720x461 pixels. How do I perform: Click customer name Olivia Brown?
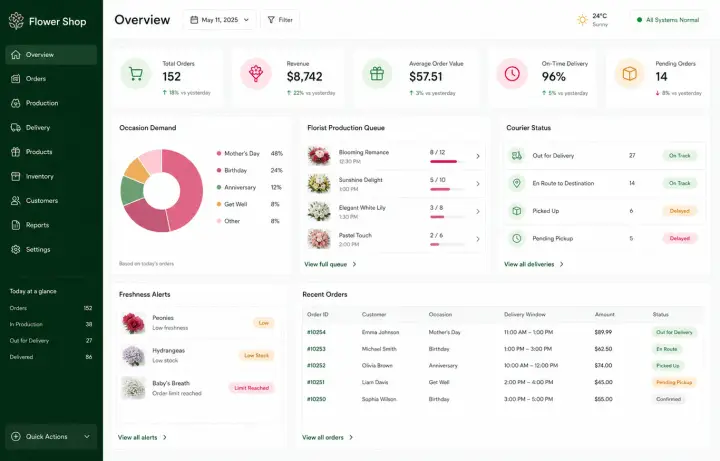(377, 365)
